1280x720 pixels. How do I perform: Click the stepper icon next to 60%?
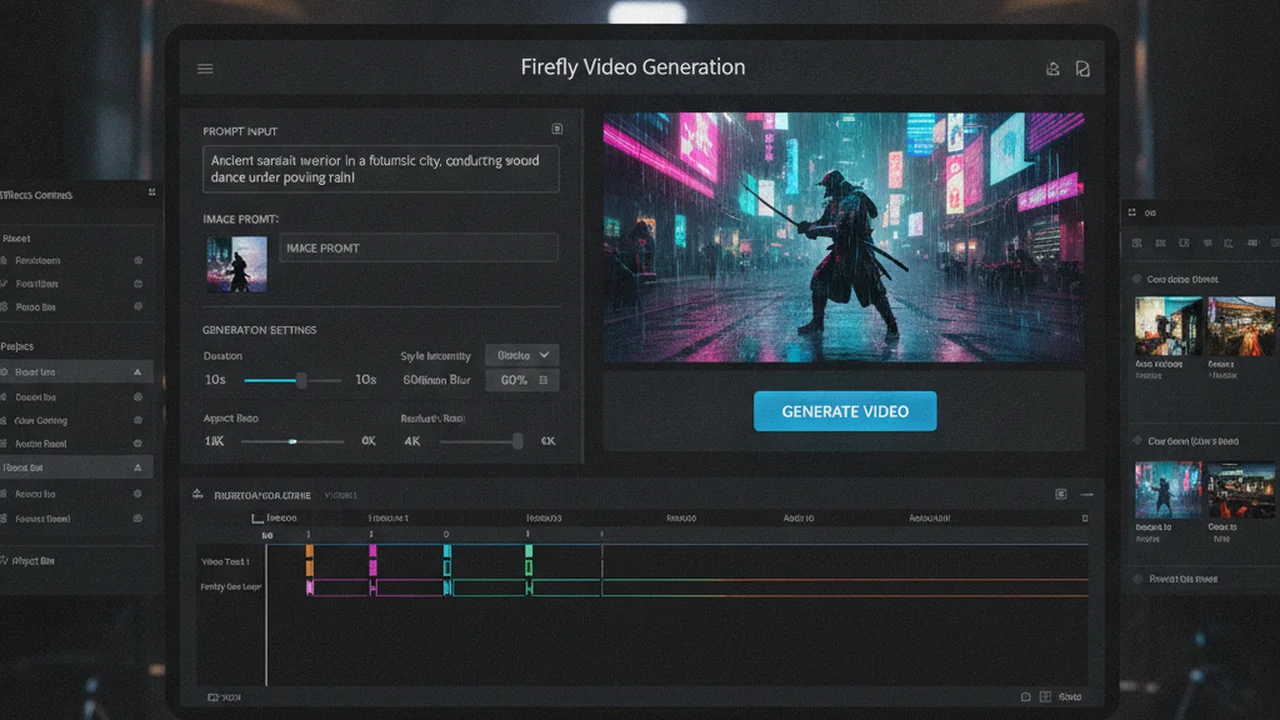tap(544, 380)
